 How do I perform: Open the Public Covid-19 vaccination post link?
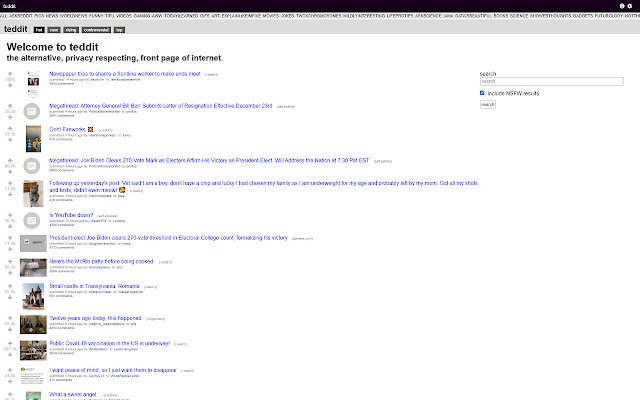pyautogui.click(x=109, y=344)
